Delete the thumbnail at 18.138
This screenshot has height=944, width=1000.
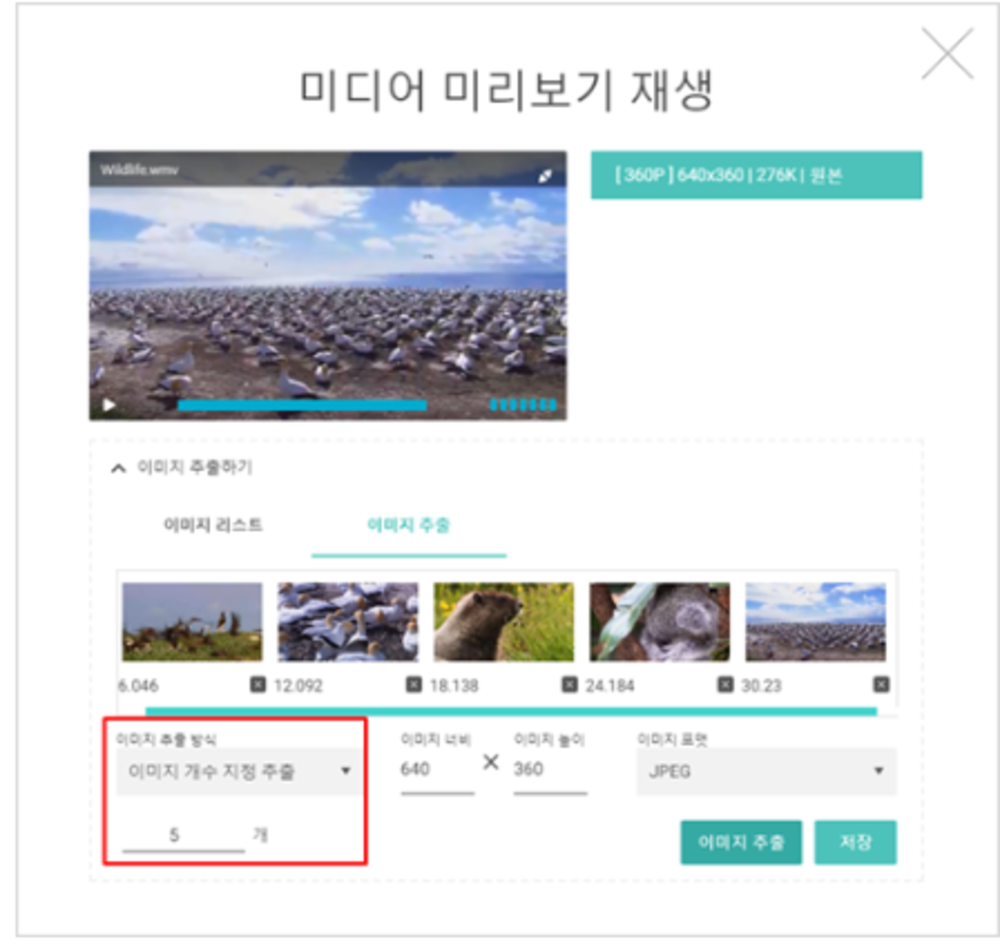(x=569, y=685)
